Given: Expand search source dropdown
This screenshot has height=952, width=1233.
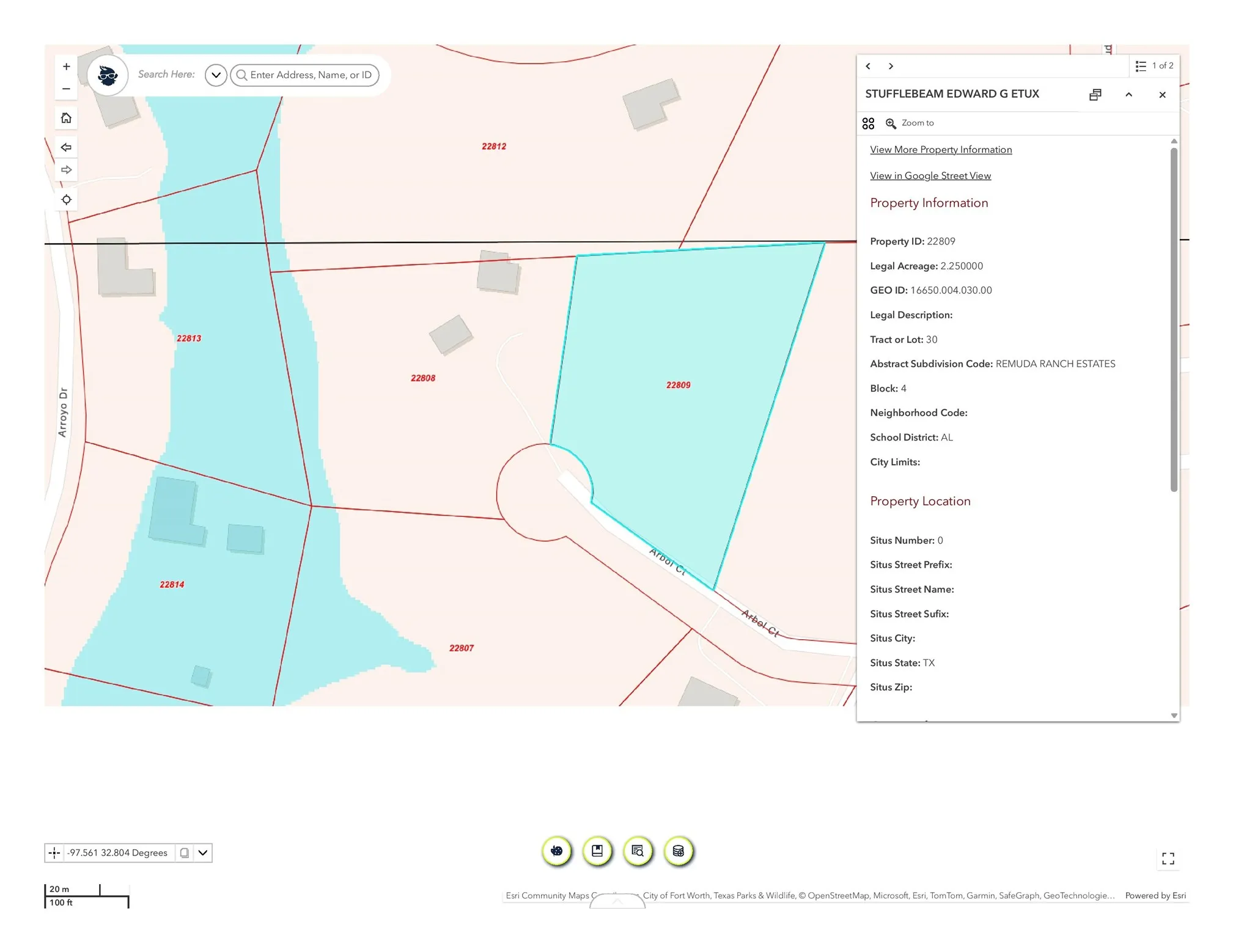Looking at the screenshot, I should pos(216,75).
